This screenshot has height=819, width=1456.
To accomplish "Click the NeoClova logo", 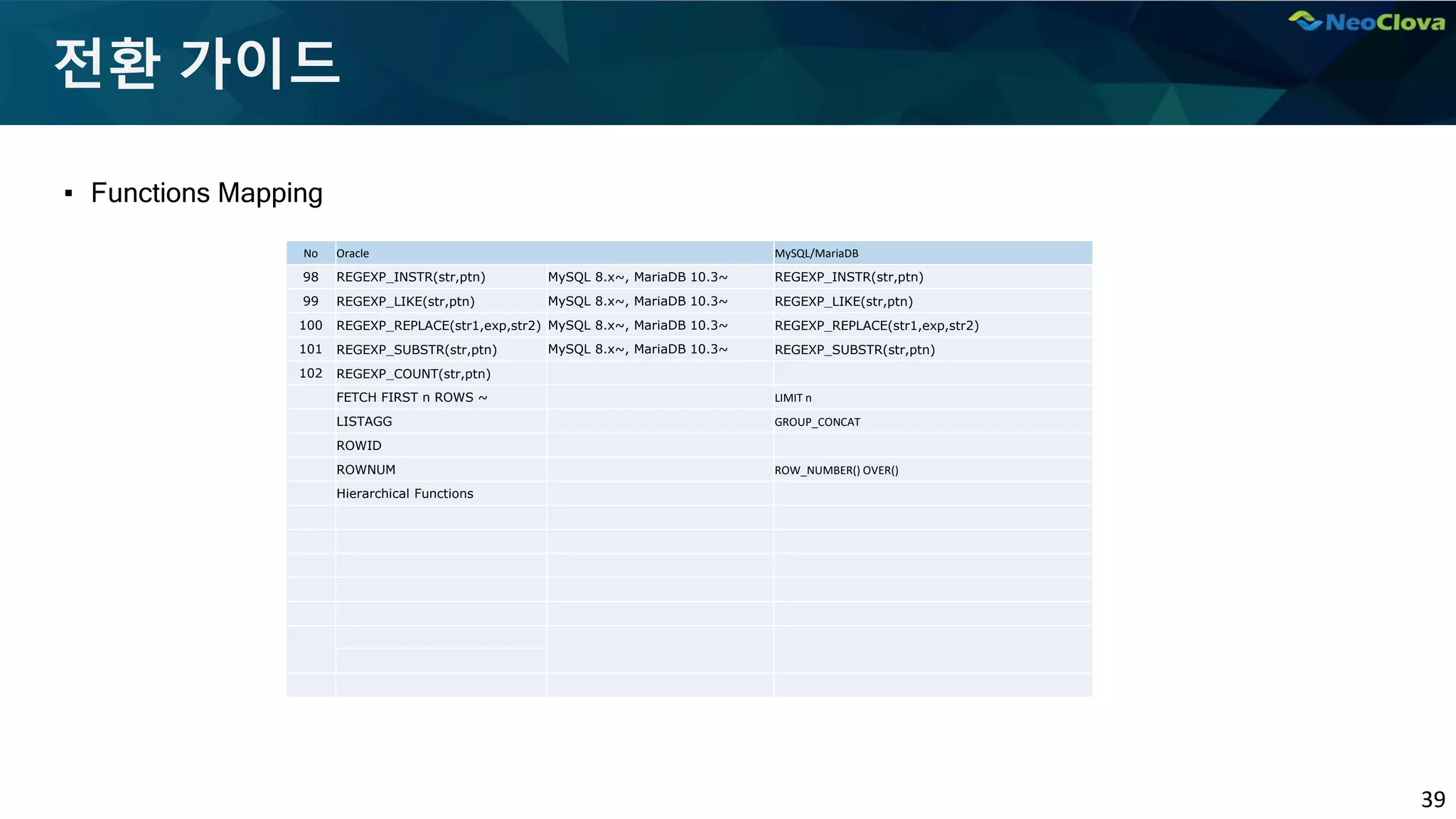I will tap(1366, 22).
